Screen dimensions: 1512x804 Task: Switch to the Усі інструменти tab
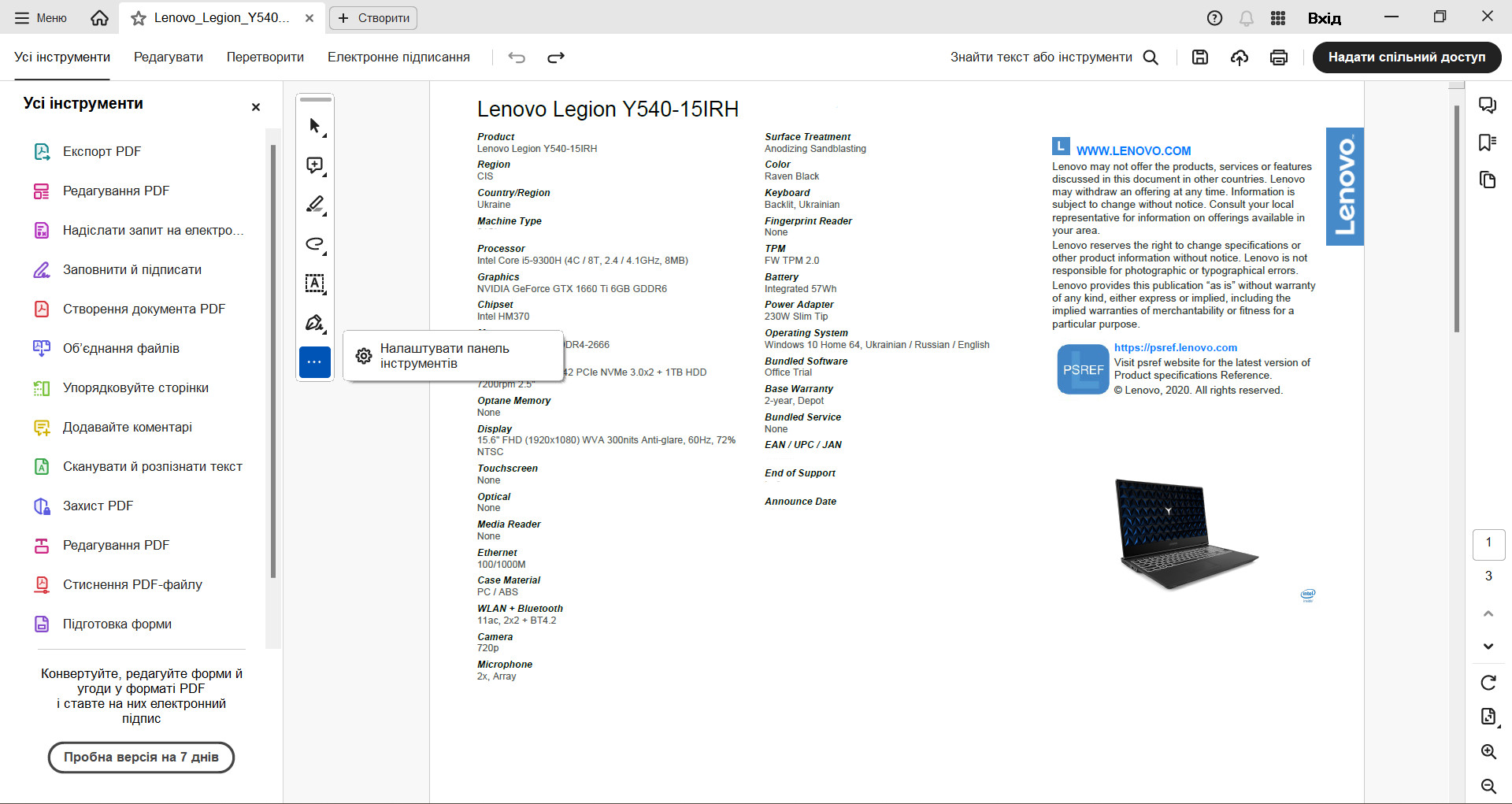tap(62, 57)
